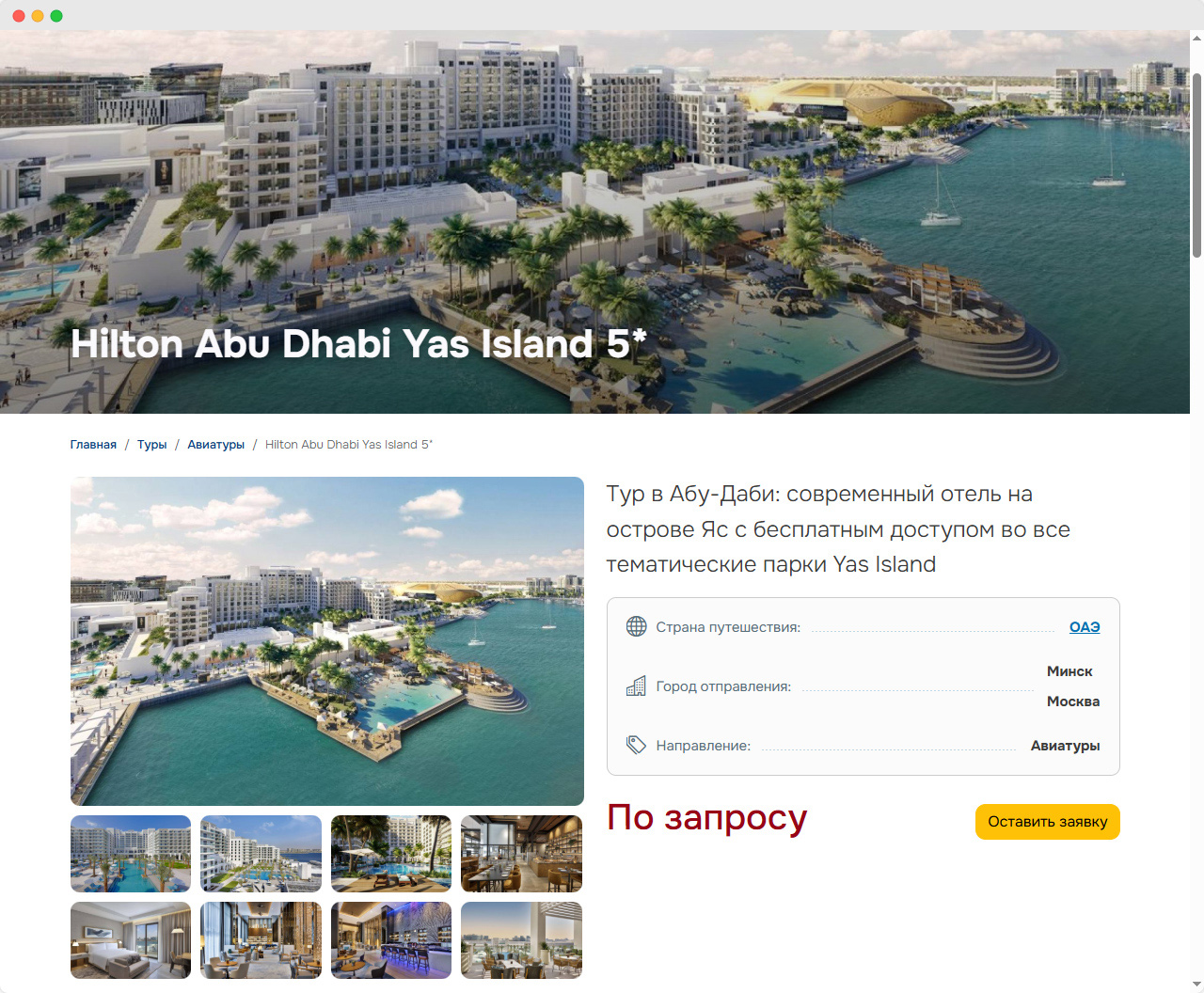Click the tag icon beside Направление
This screenshot has width=1204, height=993.
point(637,745)
